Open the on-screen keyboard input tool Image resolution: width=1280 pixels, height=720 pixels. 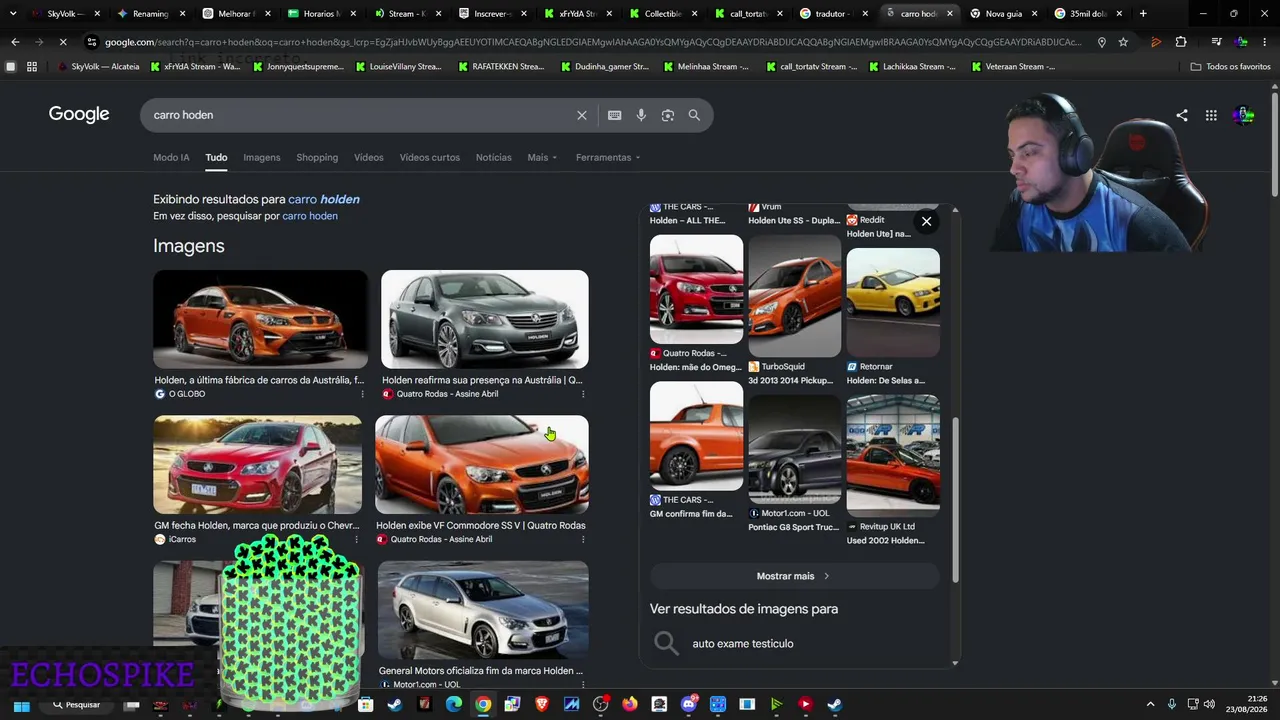pos(615,115)
